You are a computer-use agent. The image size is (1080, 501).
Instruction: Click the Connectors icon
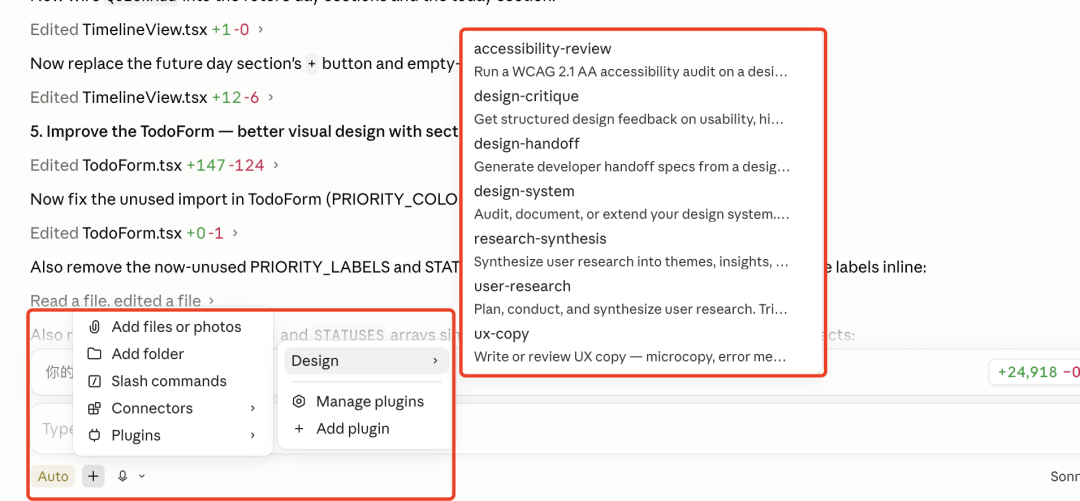pyautogui.click(x=94, y=409)
